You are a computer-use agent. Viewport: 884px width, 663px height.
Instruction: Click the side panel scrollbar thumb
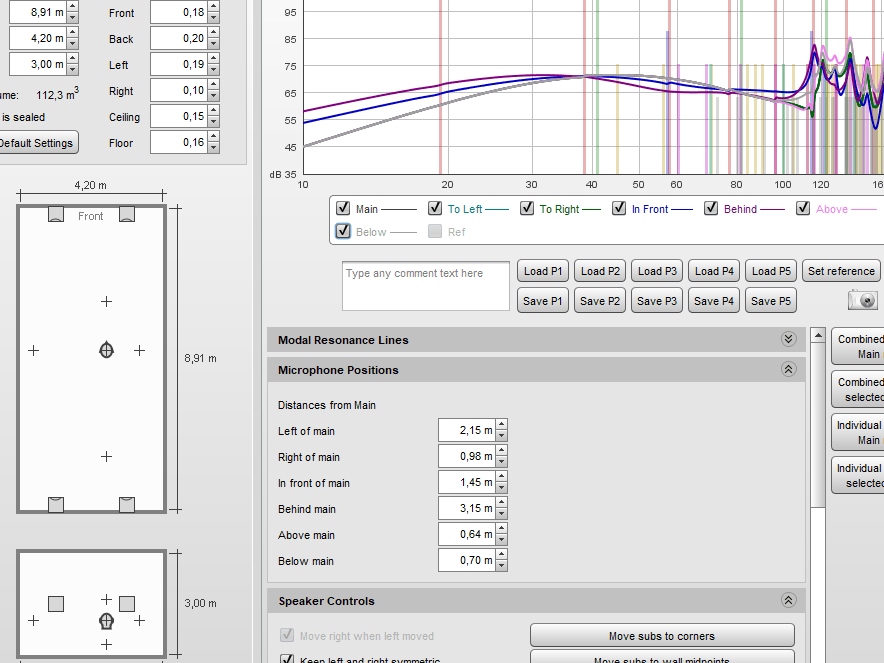pos(818,425)
